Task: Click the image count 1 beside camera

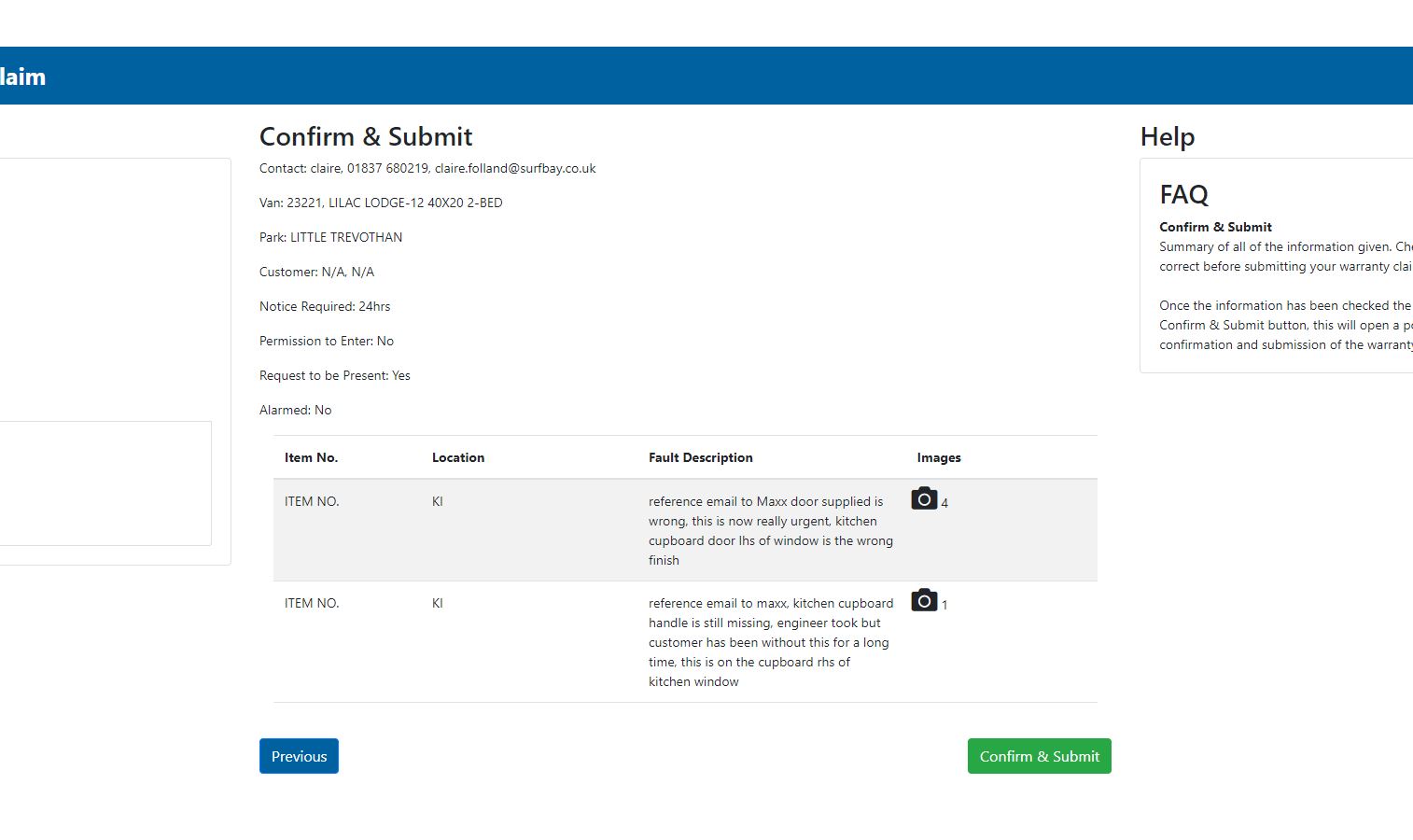Action: coord(944,606)
